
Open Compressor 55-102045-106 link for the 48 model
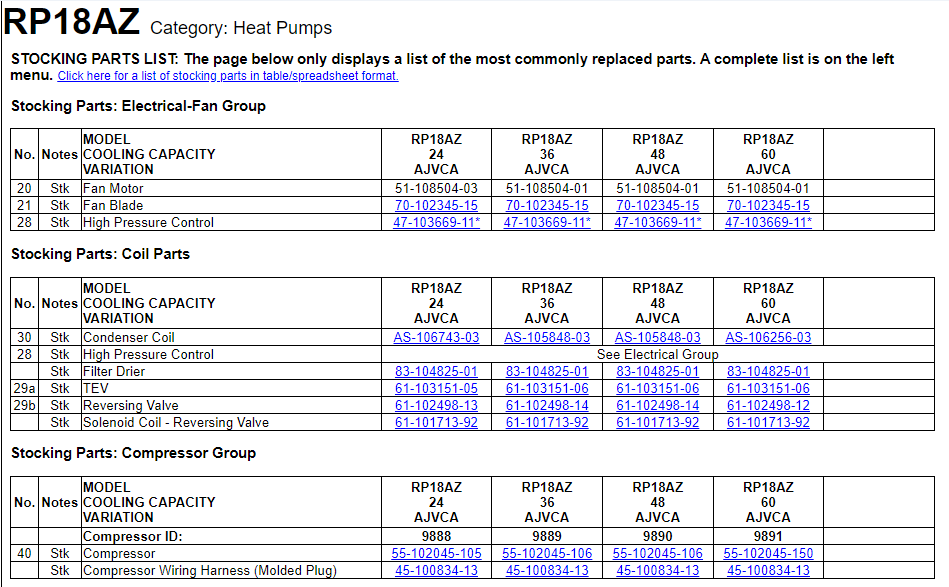click(x=658, y=553)
